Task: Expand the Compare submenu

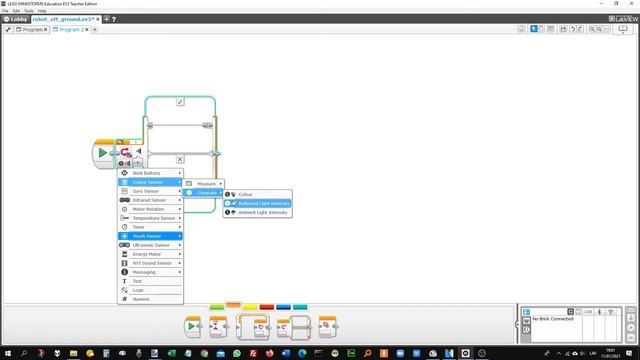Action: (x=203, y=193)
